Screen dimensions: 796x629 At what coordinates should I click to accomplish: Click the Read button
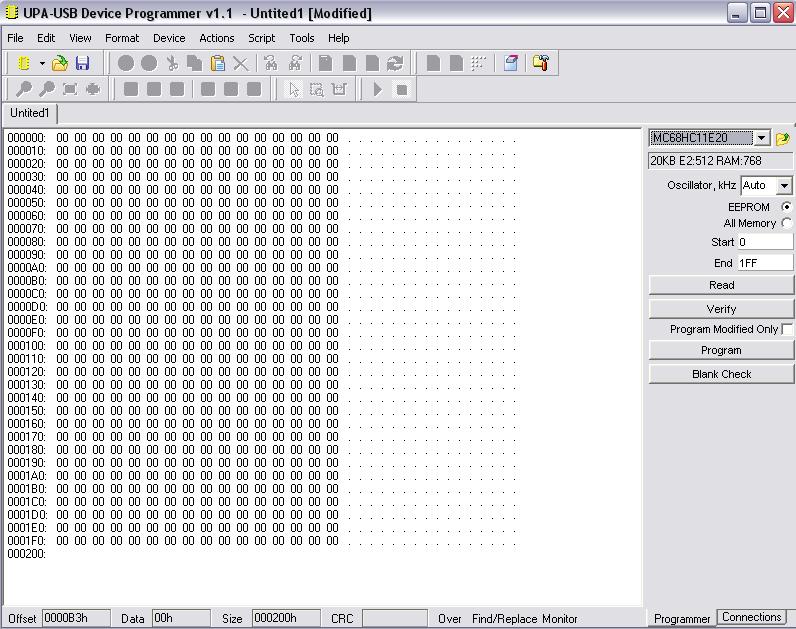pyautogui.click(x=721, y=285)
